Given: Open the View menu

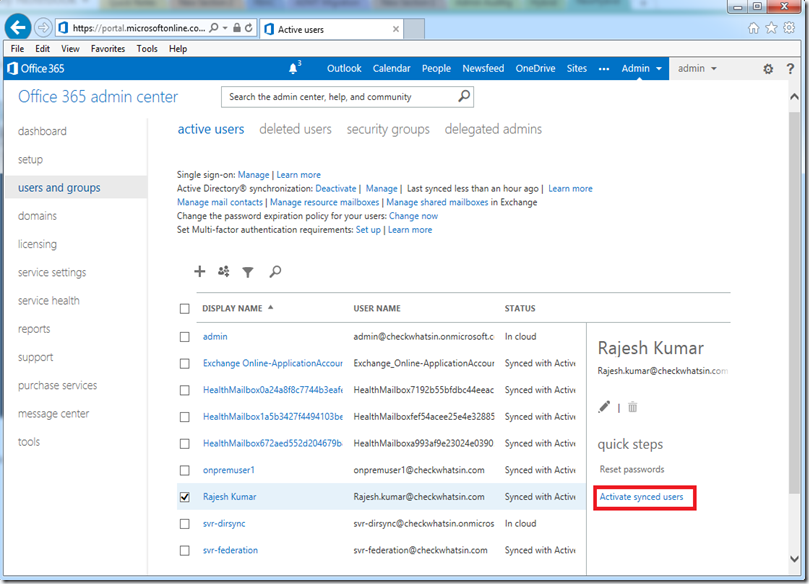Looking at the screenshot, I should [x=70, y=48].
